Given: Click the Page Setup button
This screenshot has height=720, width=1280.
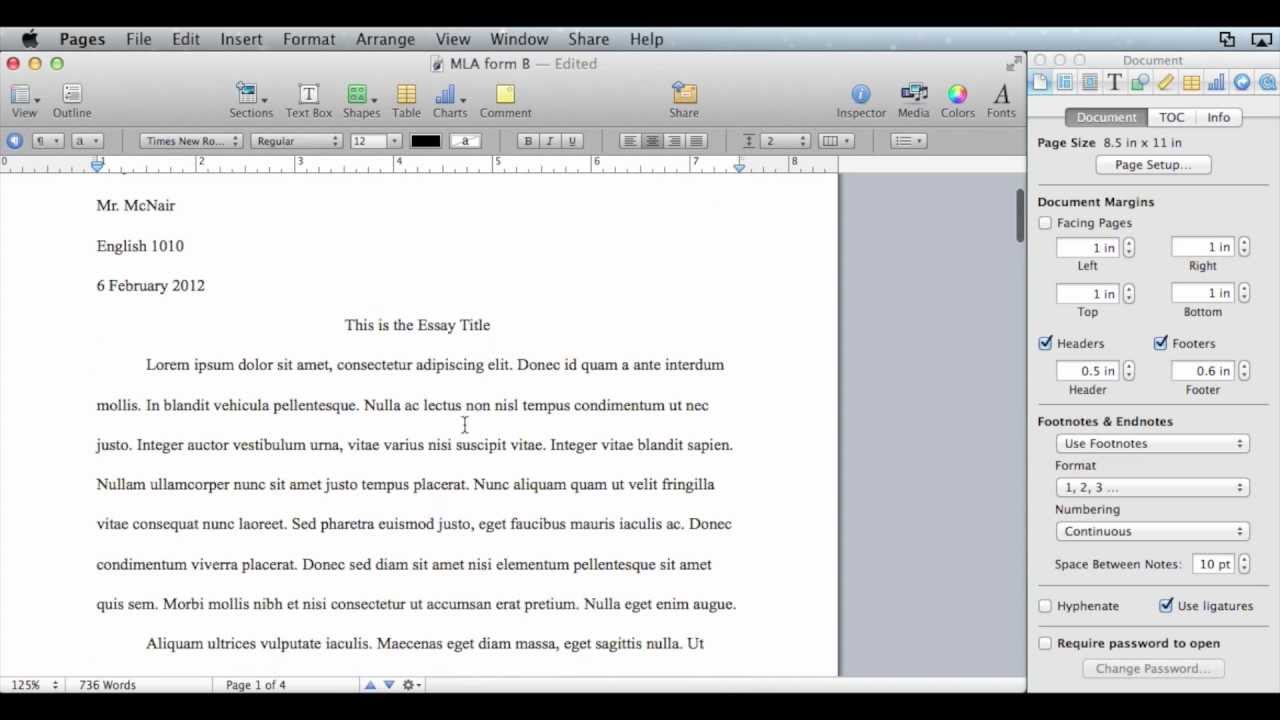Looking at the screenshot, I should tap(1153, 165).
